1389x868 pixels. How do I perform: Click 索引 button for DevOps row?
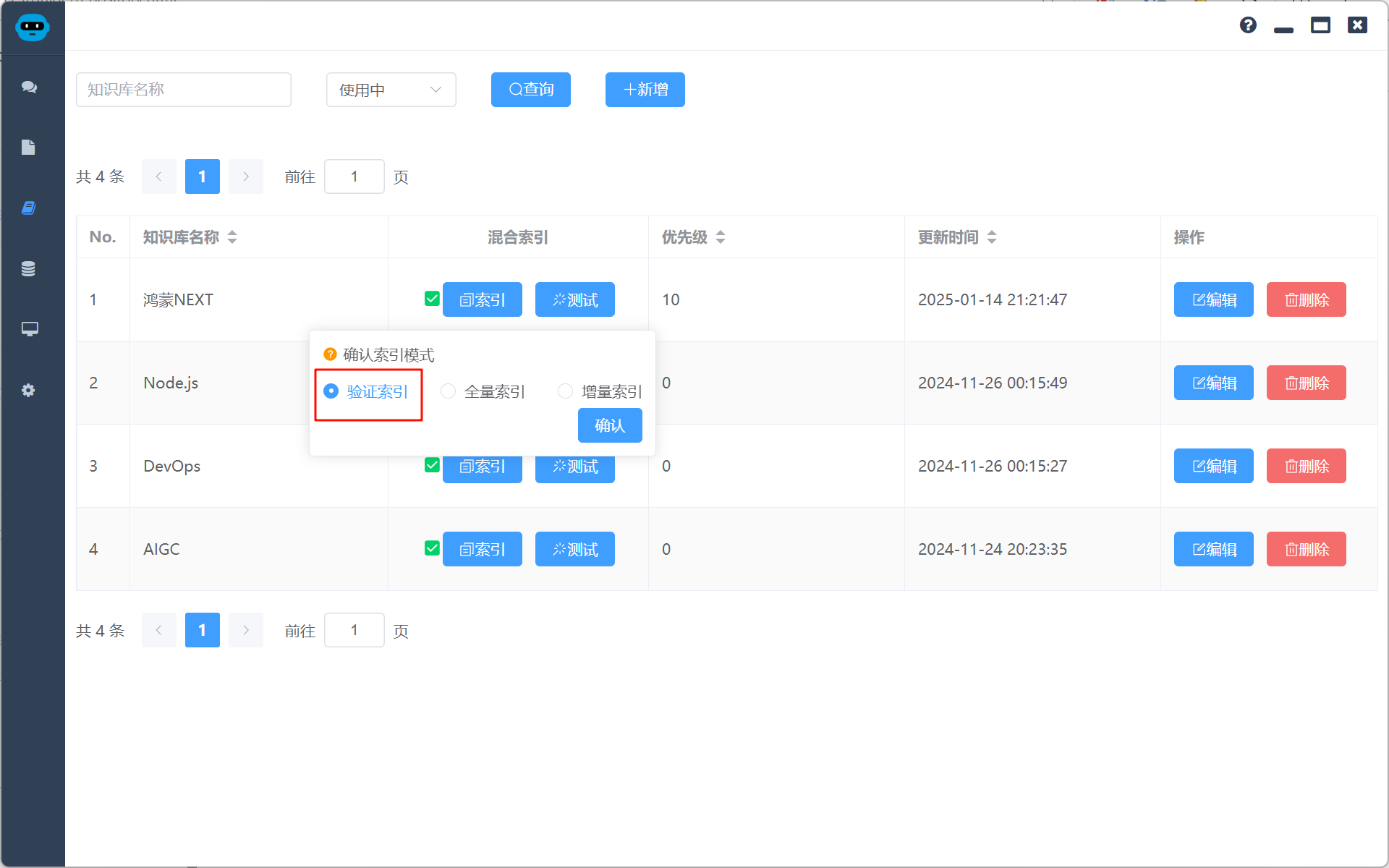pyautogui.click(x=483, y=469)
